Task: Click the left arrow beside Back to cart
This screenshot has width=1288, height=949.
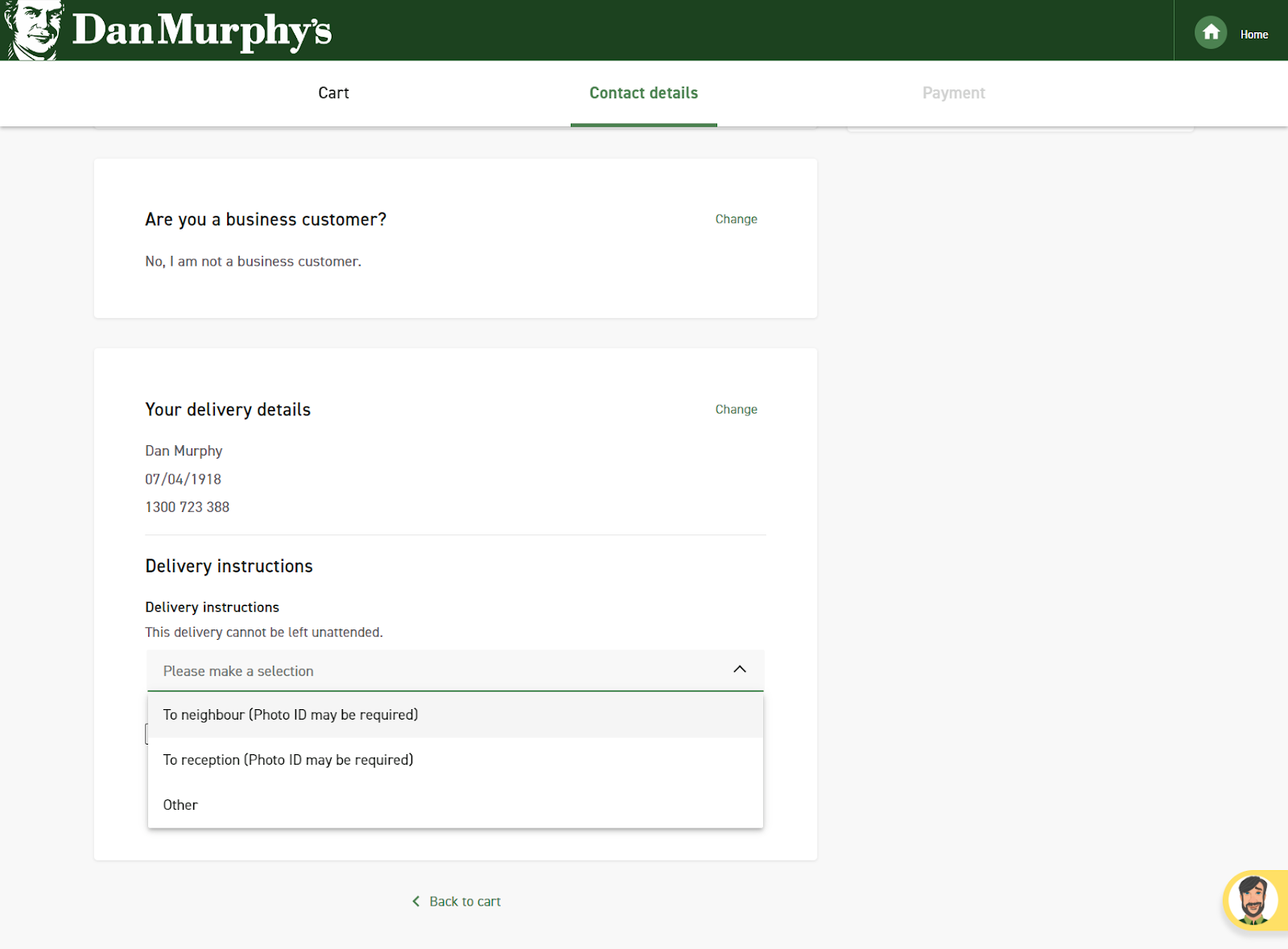Action: pyautogui.click(x=416, y=902)
